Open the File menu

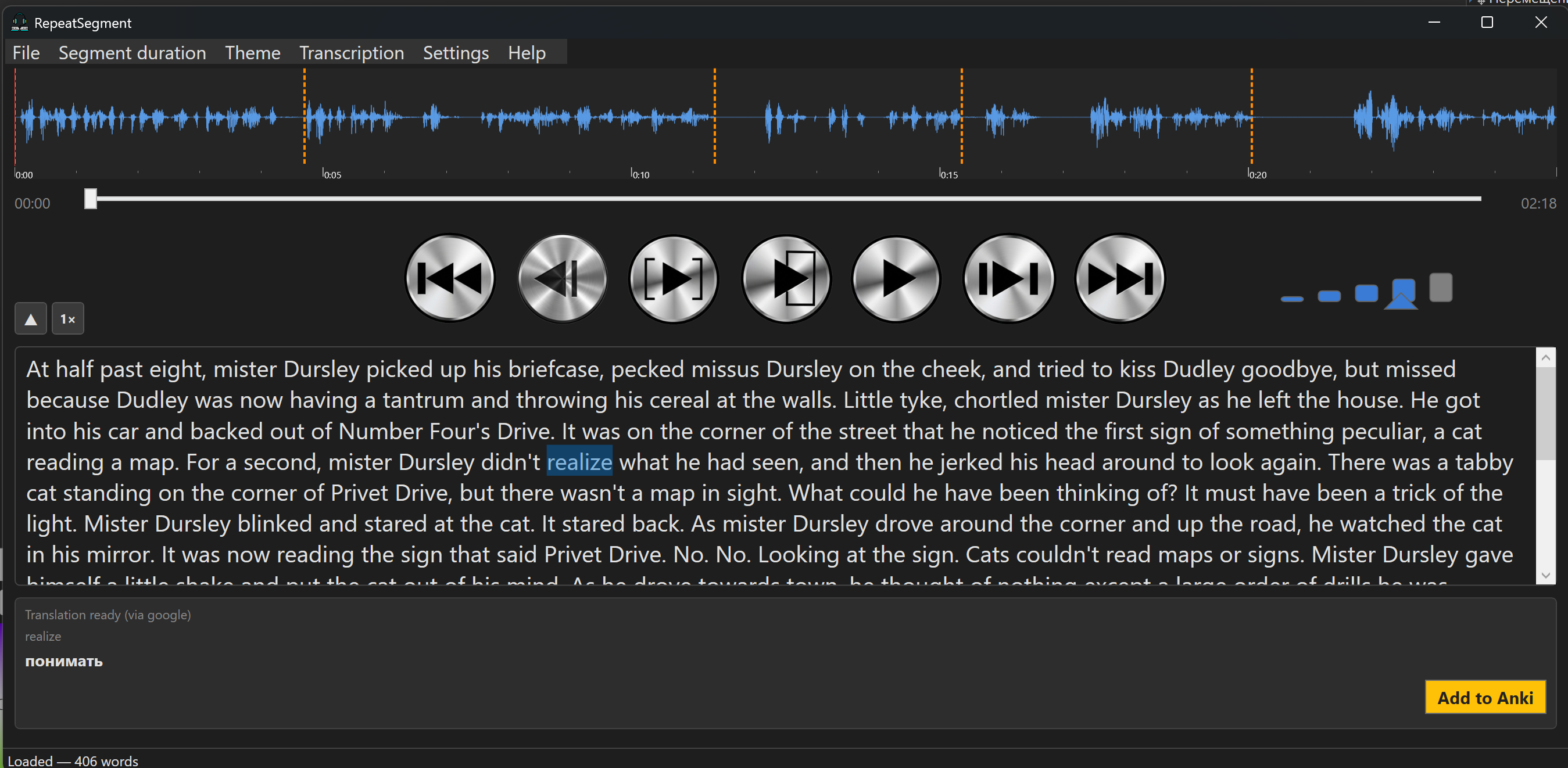click(26, 53)
